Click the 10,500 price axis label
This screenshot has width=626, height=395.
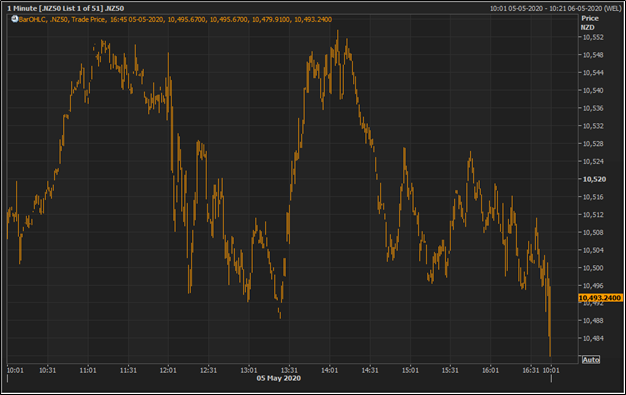pyautogui.click(x=593, y=268)
